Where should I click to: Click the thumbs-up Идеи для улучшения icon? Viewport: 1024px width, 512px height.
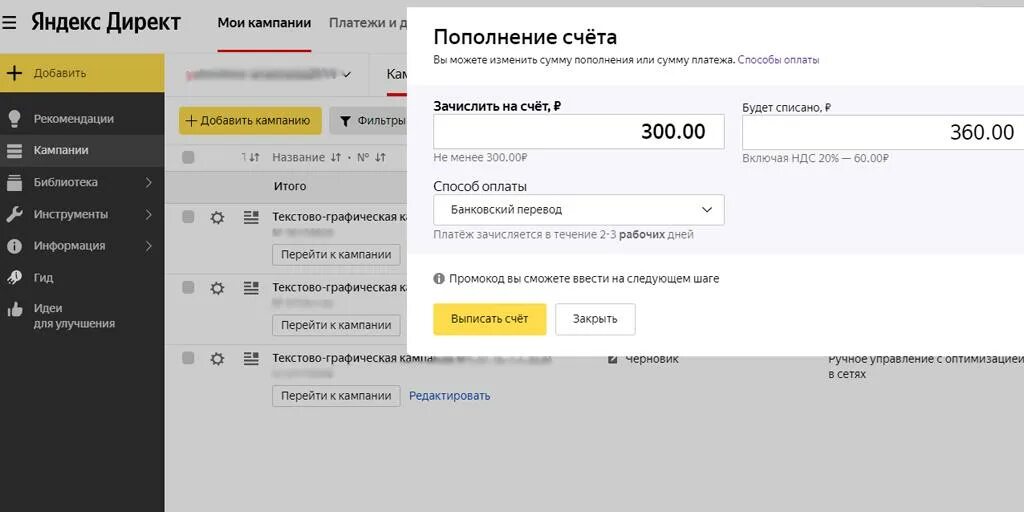[14, 310]
